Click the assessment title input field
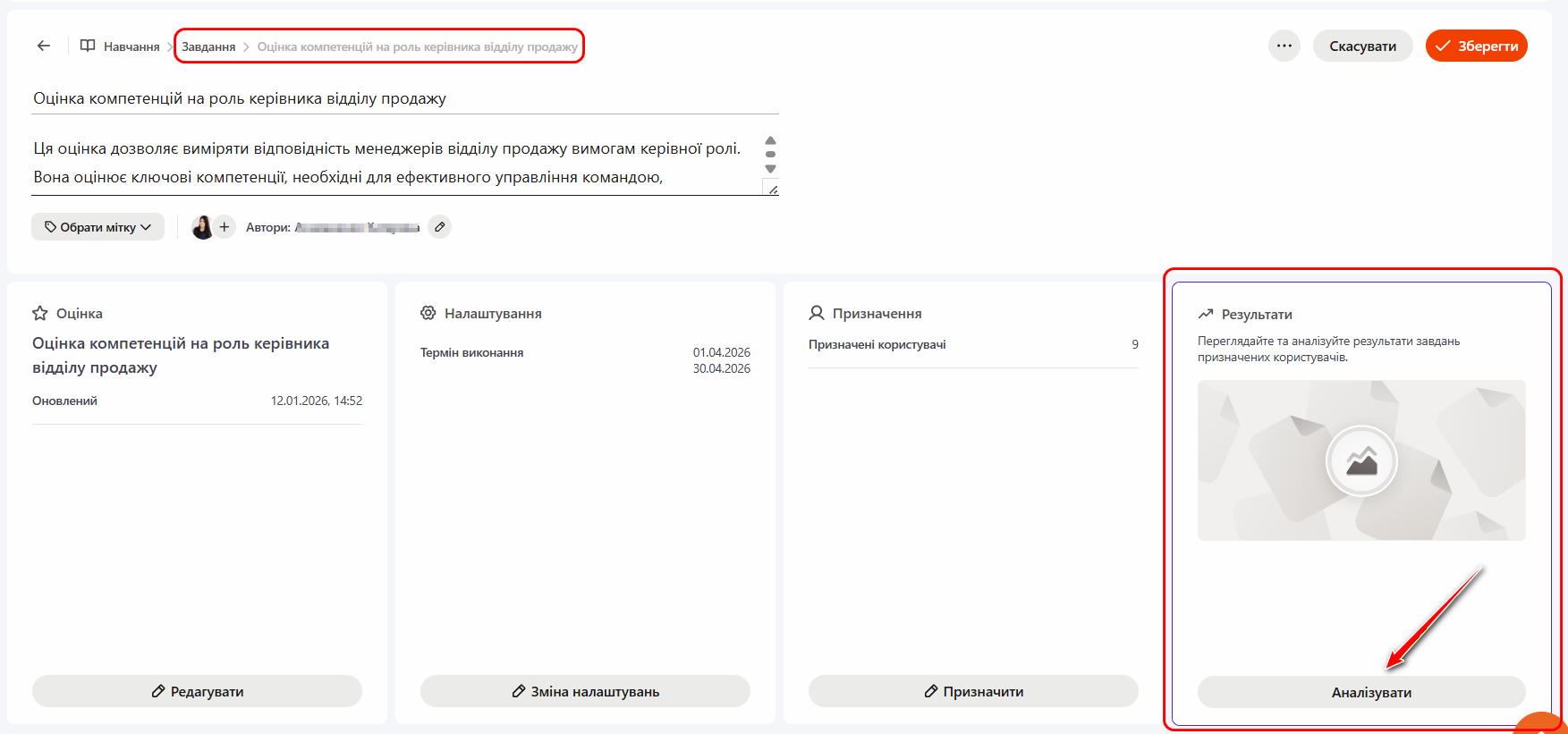1568x734 pixels. tap(404, 98)
